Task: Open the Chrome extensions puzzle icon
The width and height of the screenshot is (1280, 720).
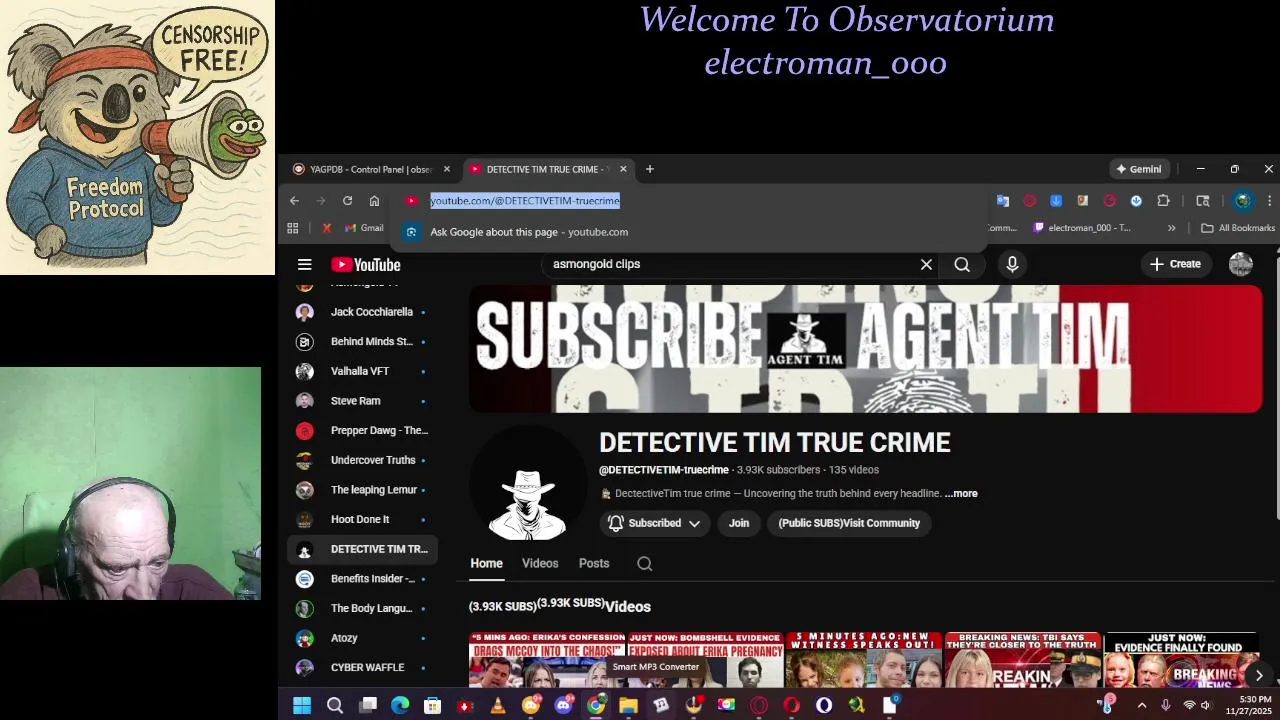Action: (1163, 201)
